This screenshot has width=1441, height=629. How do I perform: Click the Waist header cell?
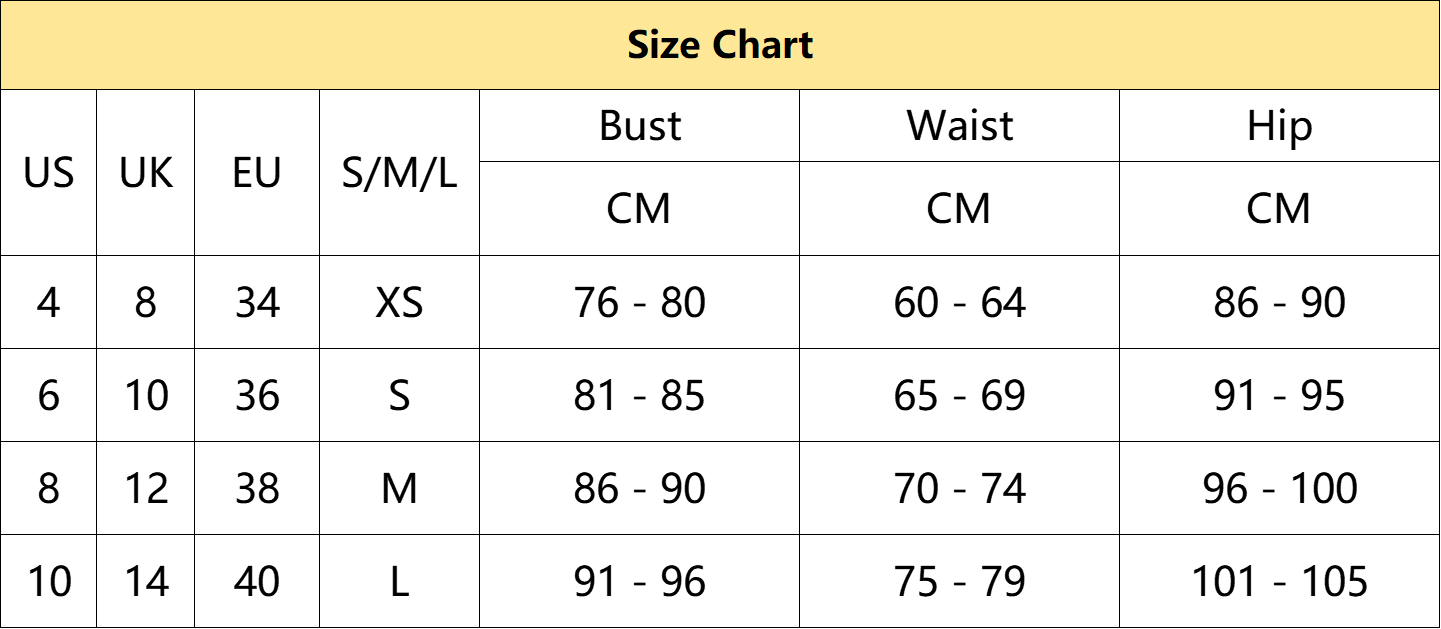tap(960, 126)
